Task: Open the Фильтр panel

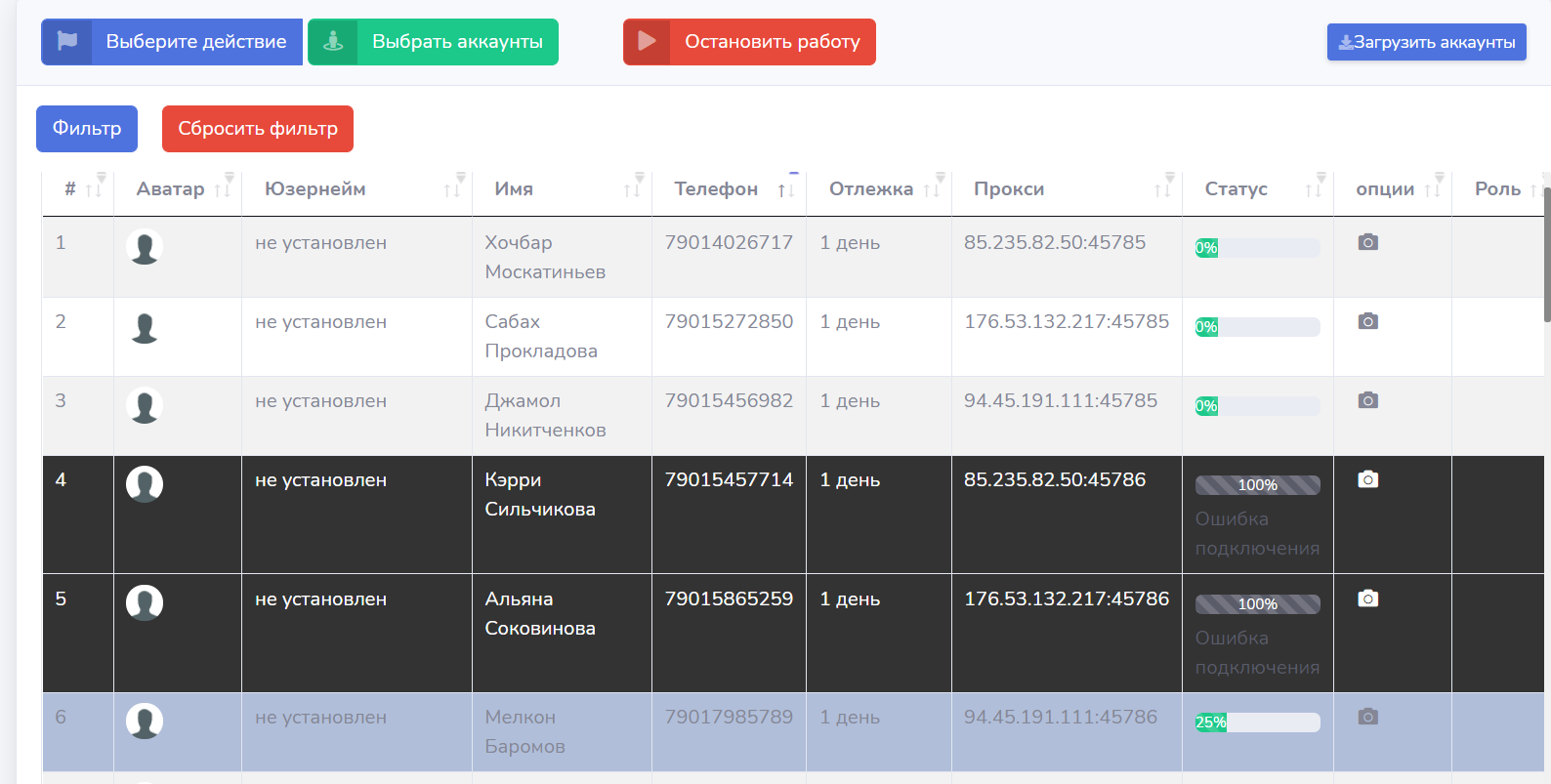Action: 87,129
